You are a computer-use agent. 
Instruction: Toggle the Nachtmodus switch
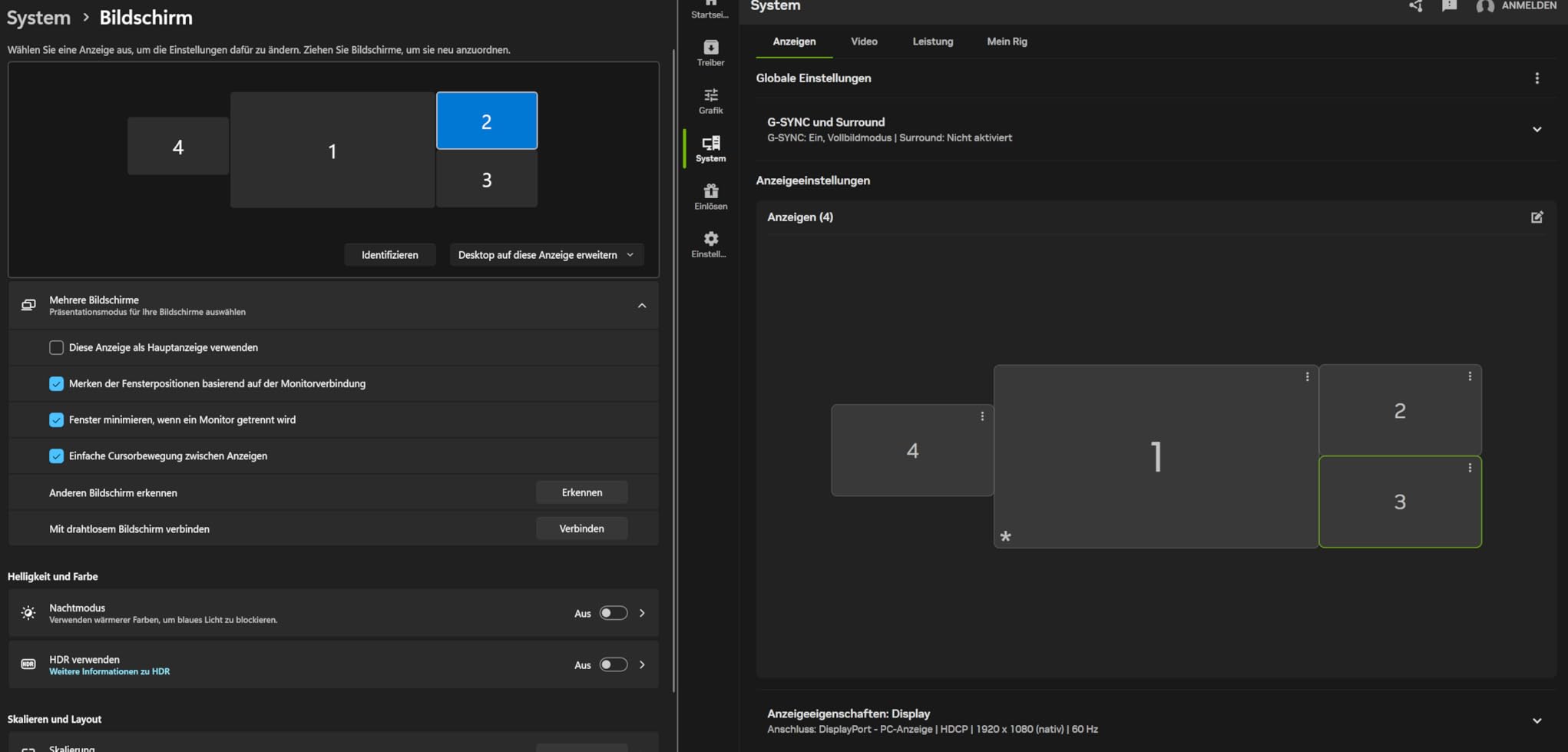point(613,613)
